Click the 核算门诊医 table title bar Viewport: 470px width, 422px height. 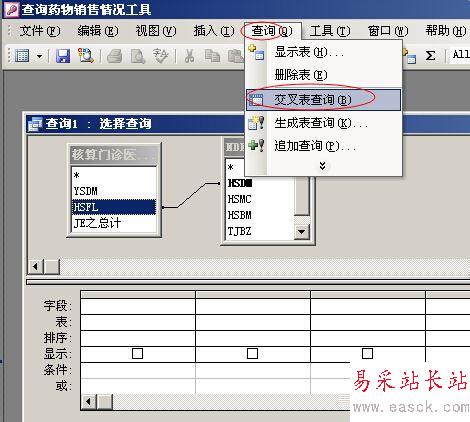click(114, 155)
